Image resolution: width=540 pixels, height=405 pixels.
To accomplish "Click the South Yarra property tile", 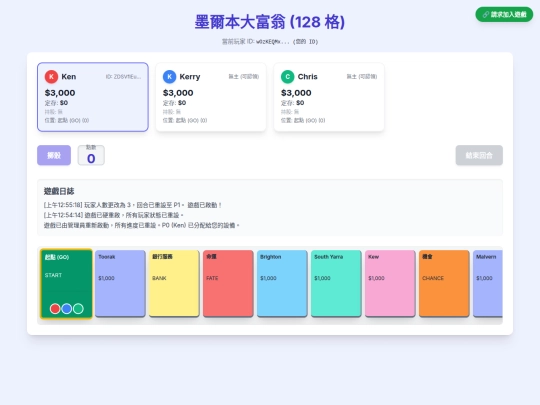I will pos(336,283).
